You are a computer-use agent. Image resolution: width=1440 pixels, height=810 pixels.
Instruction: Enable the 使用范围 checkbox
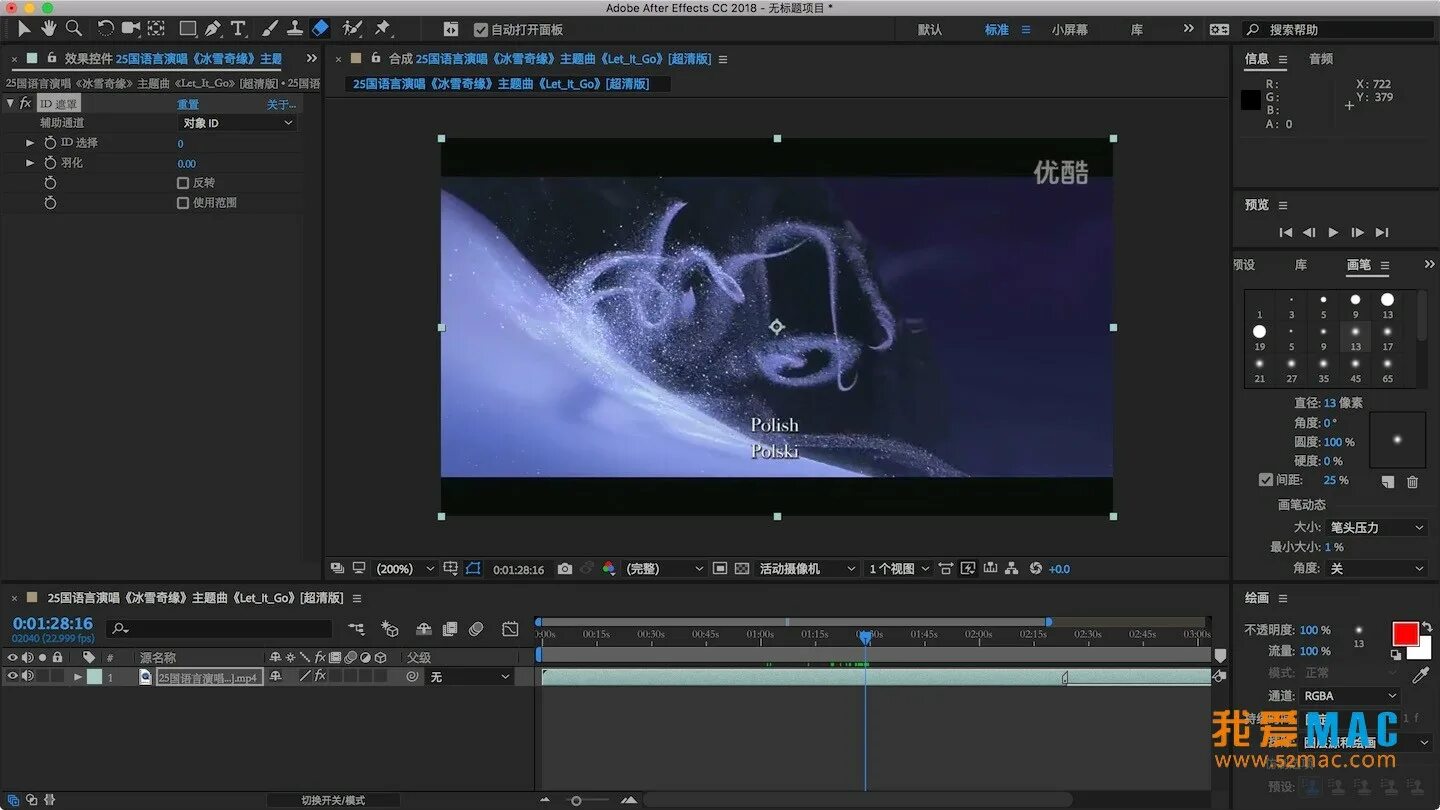(x=183, y=203)
